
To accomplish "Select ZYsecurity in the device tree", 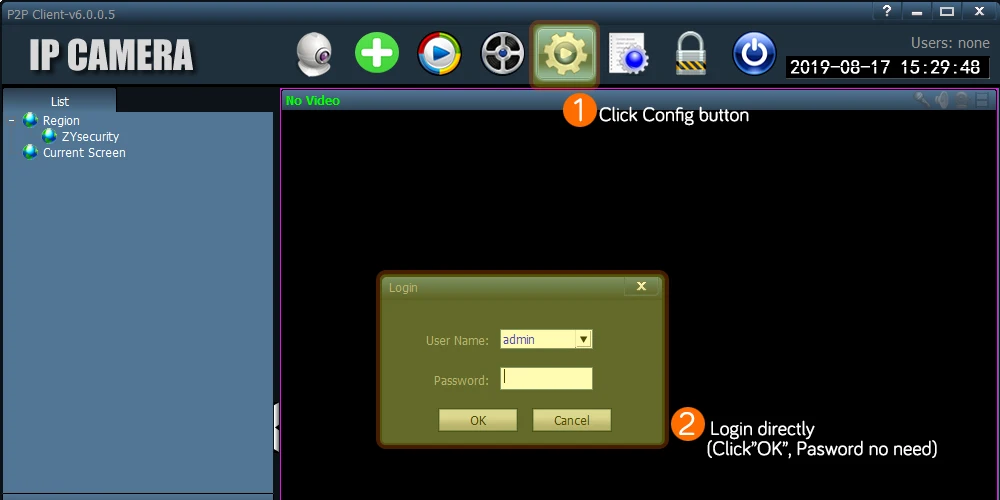I will pyautogui.click(x=91, y=136).
